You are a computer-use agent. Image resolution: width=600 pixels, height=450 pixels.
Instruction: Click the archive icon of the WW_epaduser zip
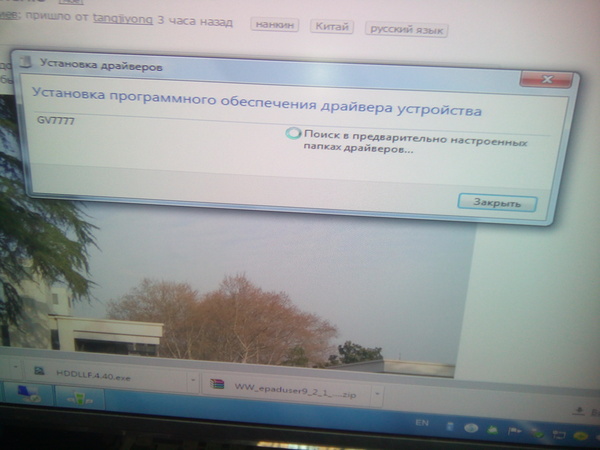tap(217, 383)
